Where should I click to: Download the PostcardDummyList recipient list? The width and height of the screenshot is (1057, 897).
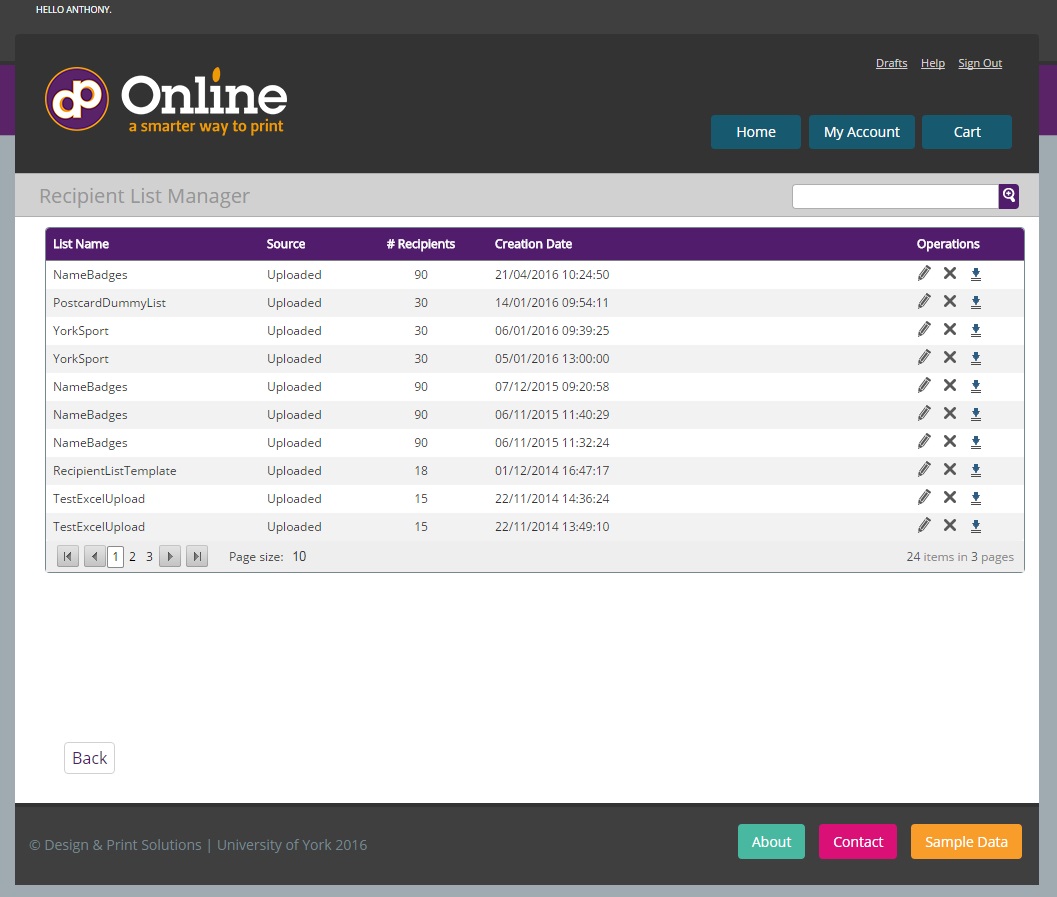click(975, 303)
